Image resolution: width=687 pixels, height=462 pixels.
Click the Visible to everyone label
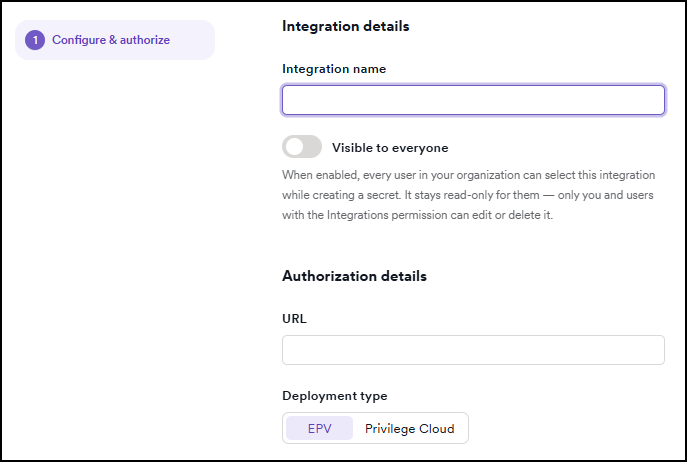390,148
